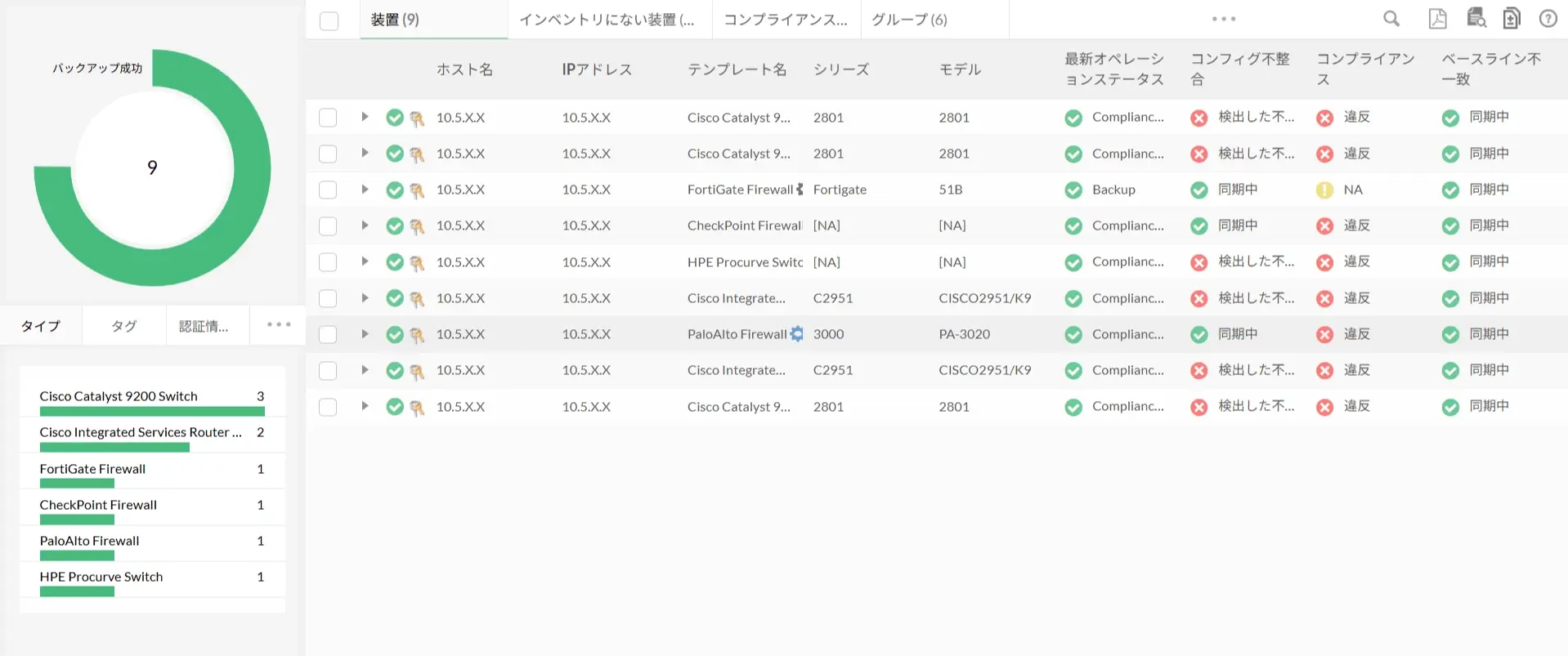
Task: Select the タグ tab in left panel
Action: [x=124, y=326]
